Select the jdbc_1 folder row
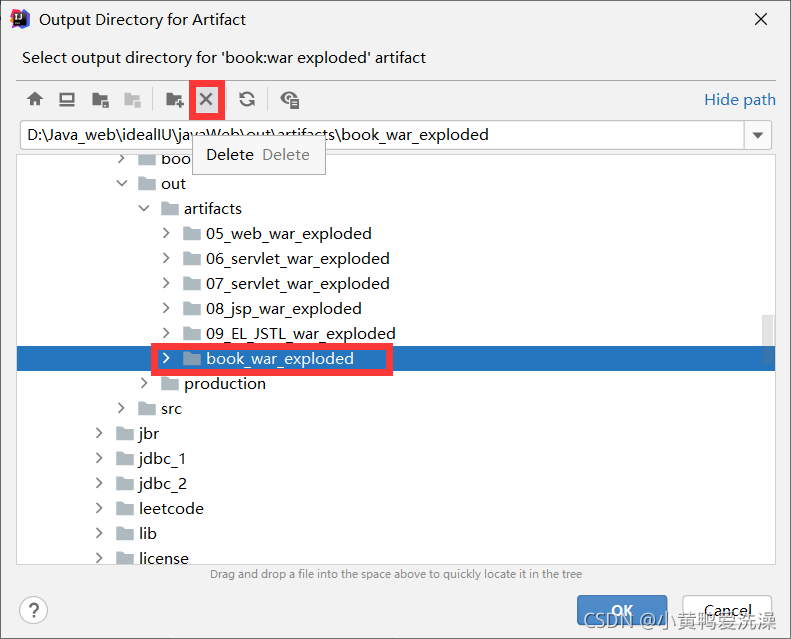The height and width of the screenshot is (639, 791). [x=396, y=458]
